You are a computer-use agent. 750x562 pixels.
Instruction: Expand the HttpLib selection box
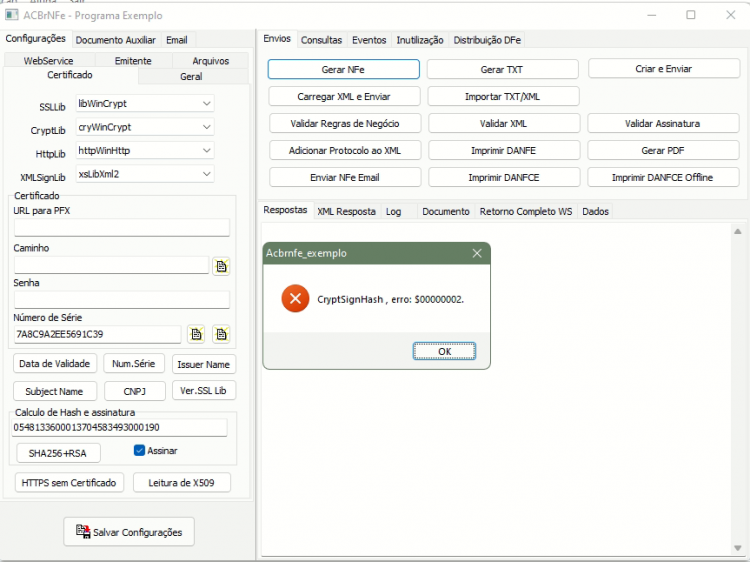pyautogui.click(x=145, y=150)
